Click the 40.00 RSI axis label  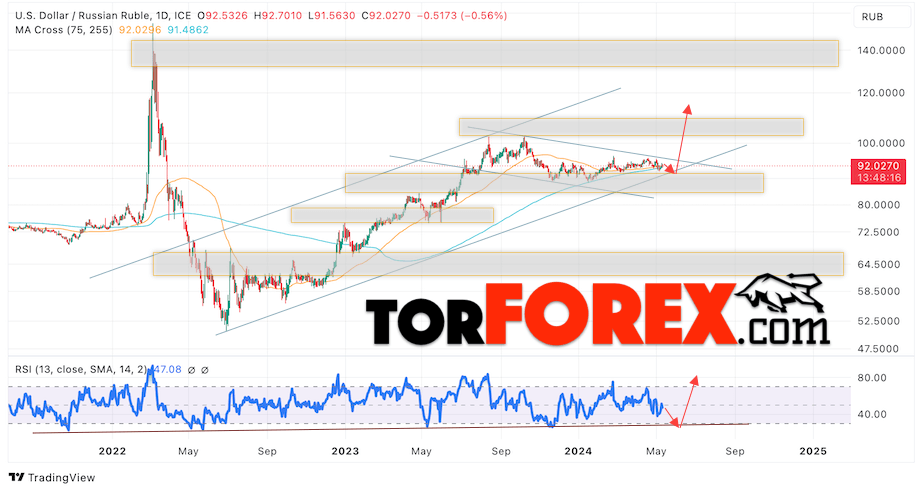pyautogui.click(x=872, y=414)
